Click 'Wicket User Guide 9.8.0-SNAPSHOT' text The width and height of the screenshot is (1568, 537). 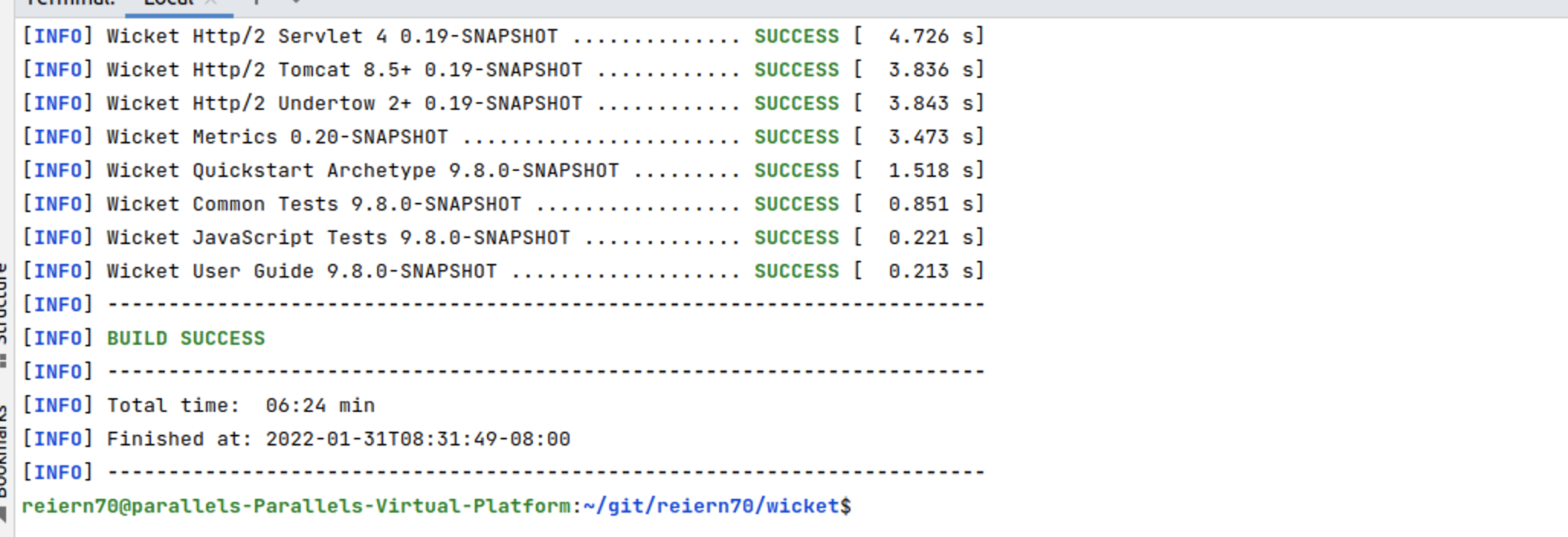coord(302,271)
